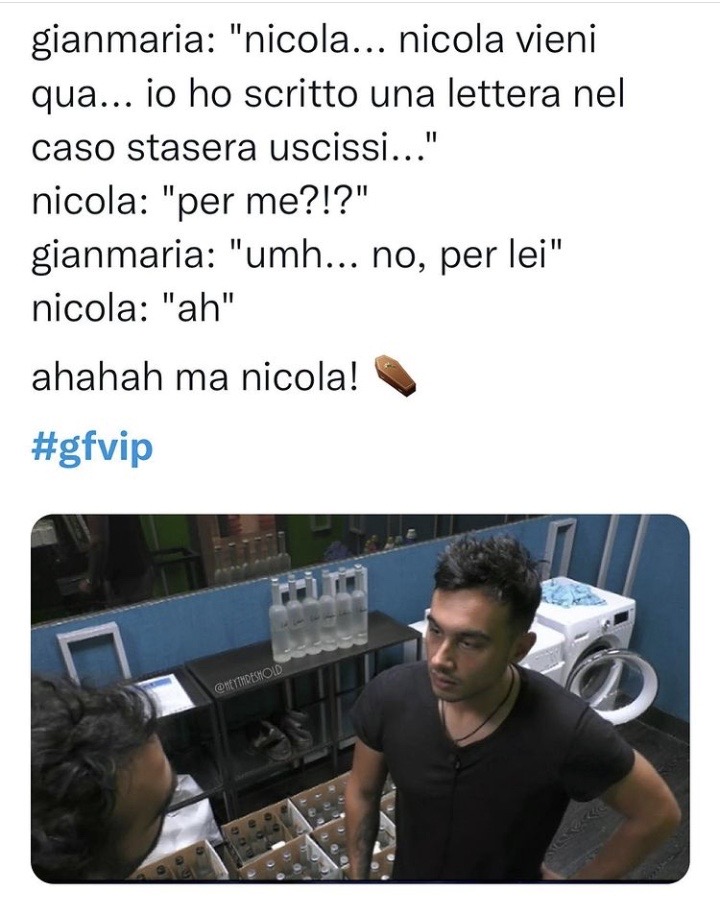Click the sentence 'ahahah ma nicola!'
720x898 pixels.
click(196, 379)
